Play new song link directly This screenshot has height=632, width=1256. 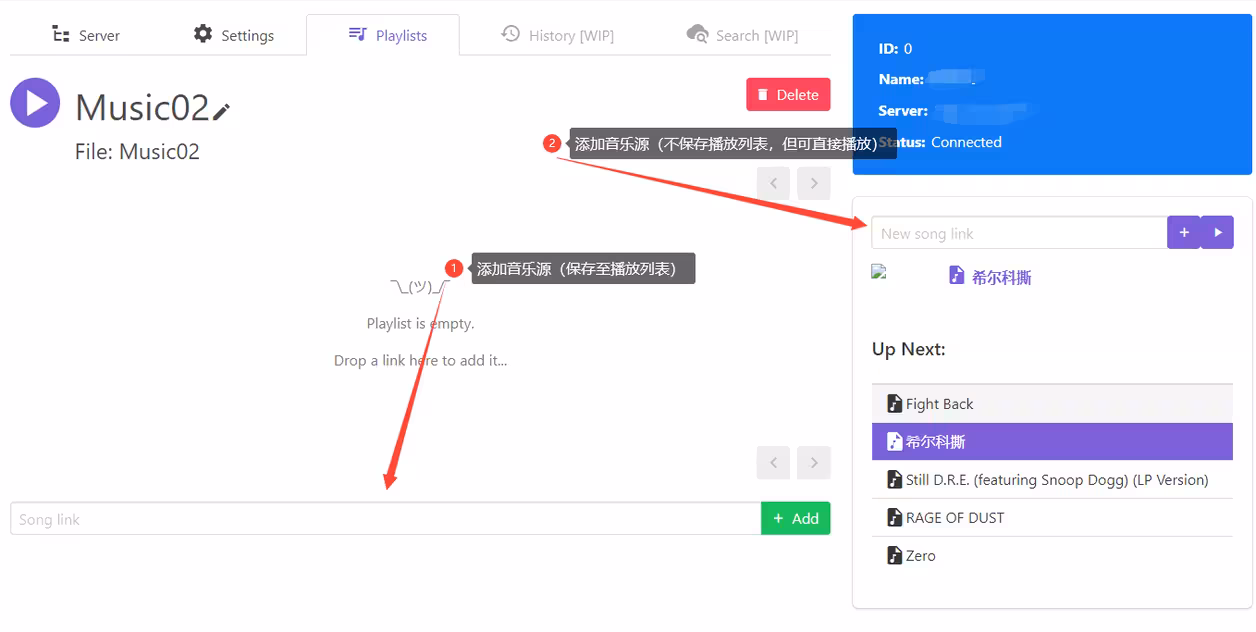coord(1217,233)
